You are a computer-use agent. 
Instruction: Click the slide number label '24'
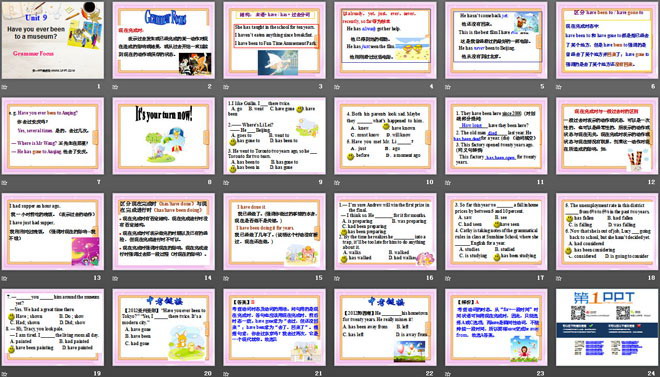(x=652, y=373)
